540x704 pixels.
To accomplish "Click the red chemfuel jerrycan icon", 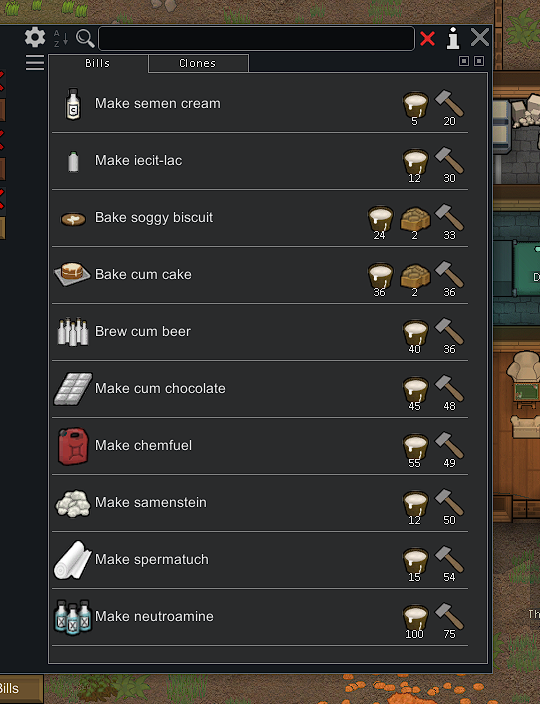I will pos(73,446).
